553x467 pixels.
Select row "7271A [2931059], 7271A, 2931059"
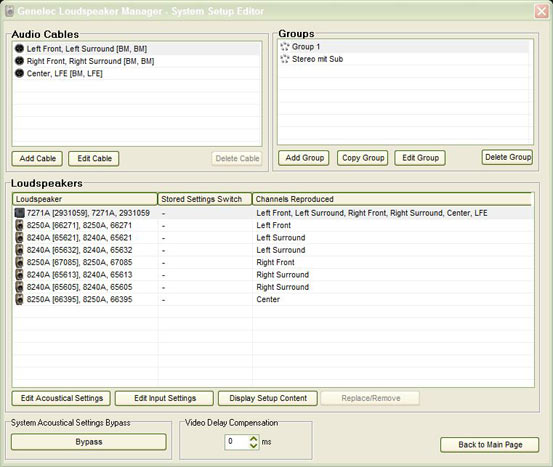pos(273,213)
